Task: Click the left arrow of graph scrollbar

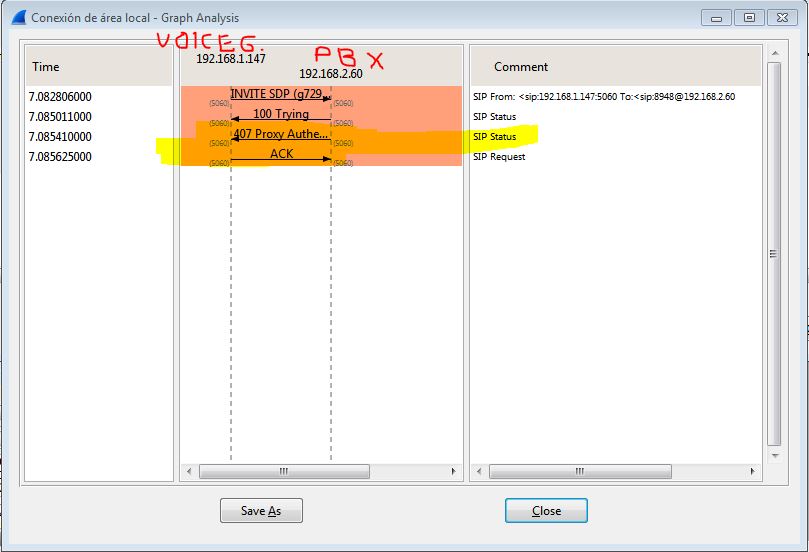Action: pos(189,471)
